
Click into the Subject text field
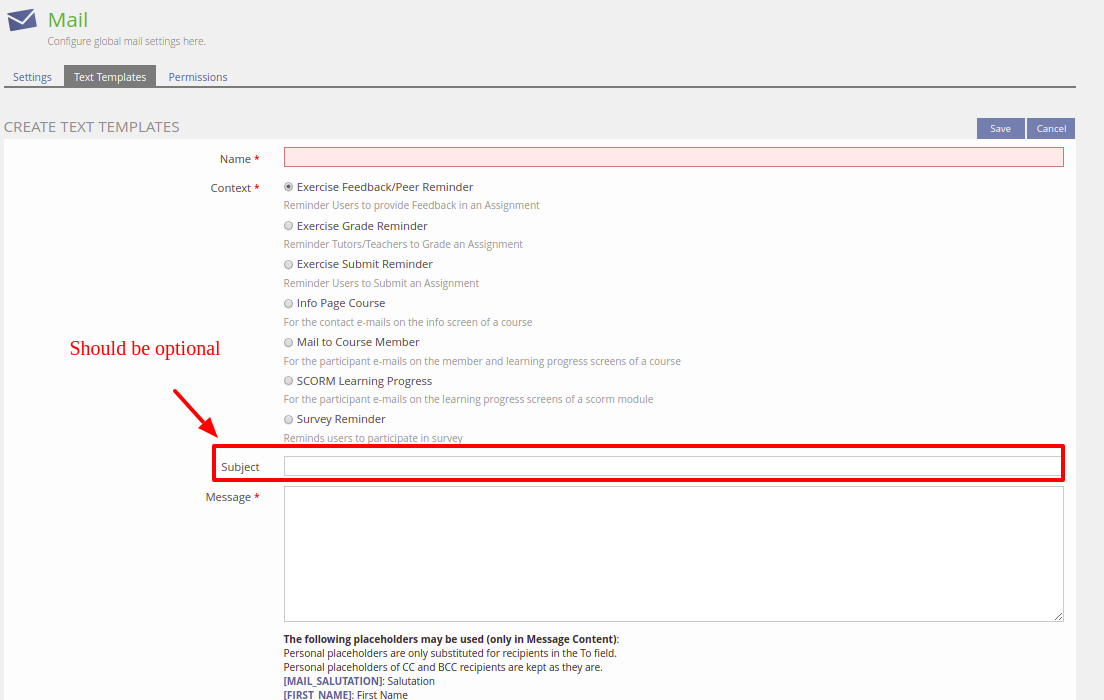671,466
